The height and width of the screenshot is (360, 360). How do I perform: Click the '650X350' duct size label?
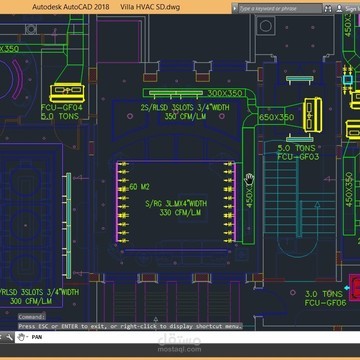[277, 117]
